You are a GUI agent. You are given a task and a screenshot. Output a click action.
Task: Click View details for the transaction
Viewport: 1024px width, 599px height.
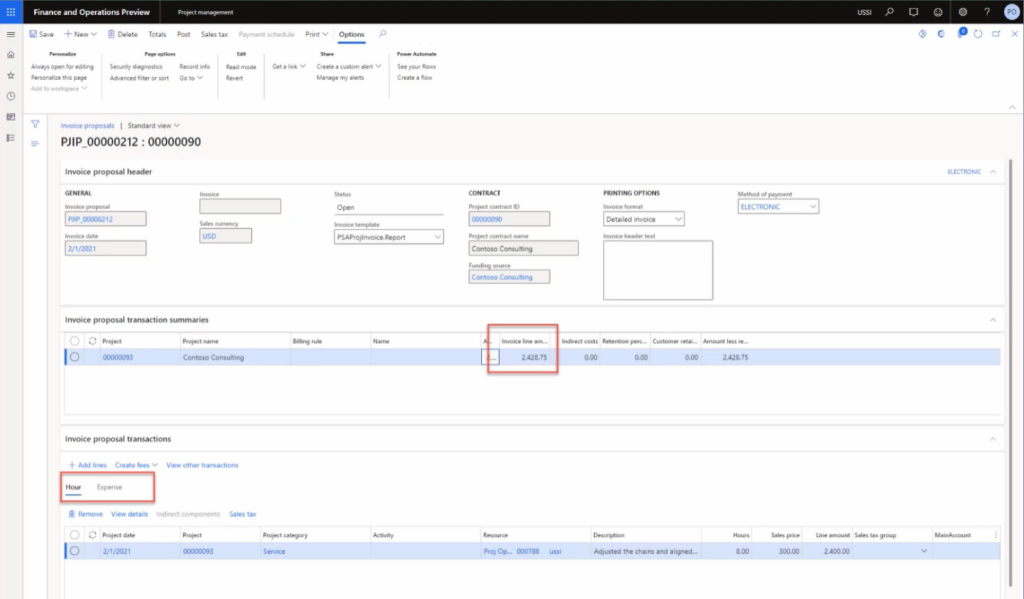(x=129, y=514)
